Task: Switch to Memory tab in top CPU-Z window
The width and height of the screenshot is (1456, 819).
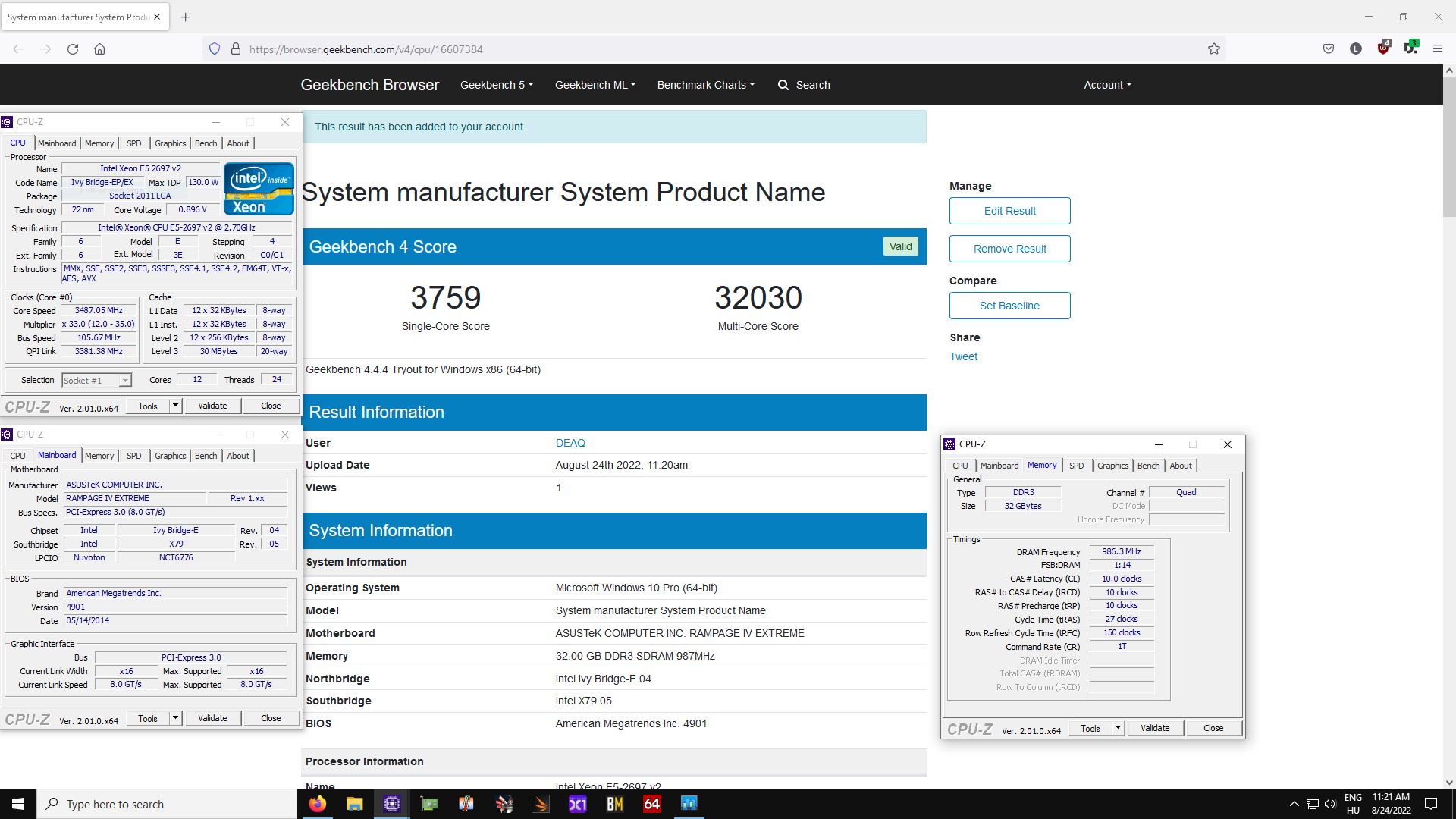Action: 99,143
